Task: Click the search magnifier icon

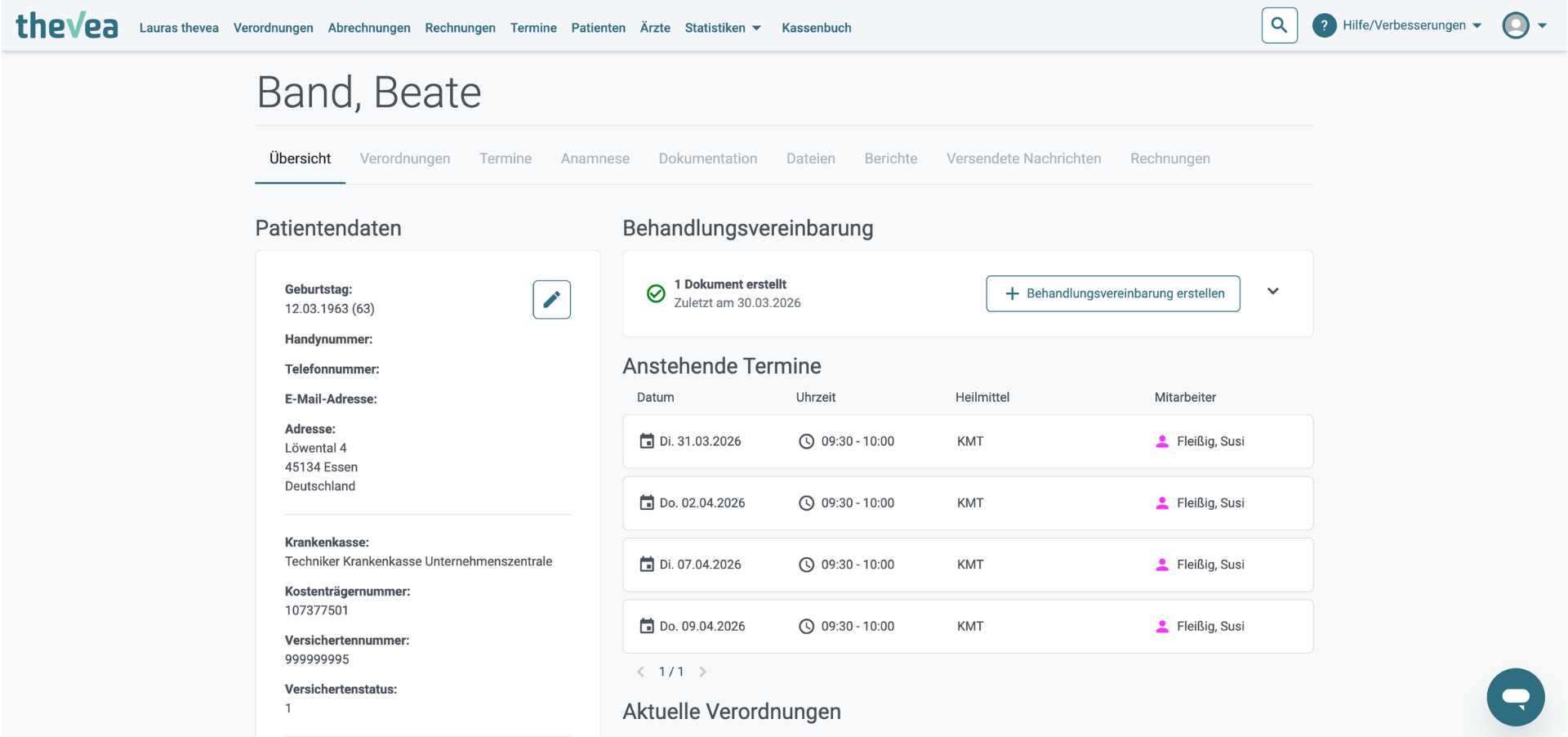Action: coord(1279,25)
